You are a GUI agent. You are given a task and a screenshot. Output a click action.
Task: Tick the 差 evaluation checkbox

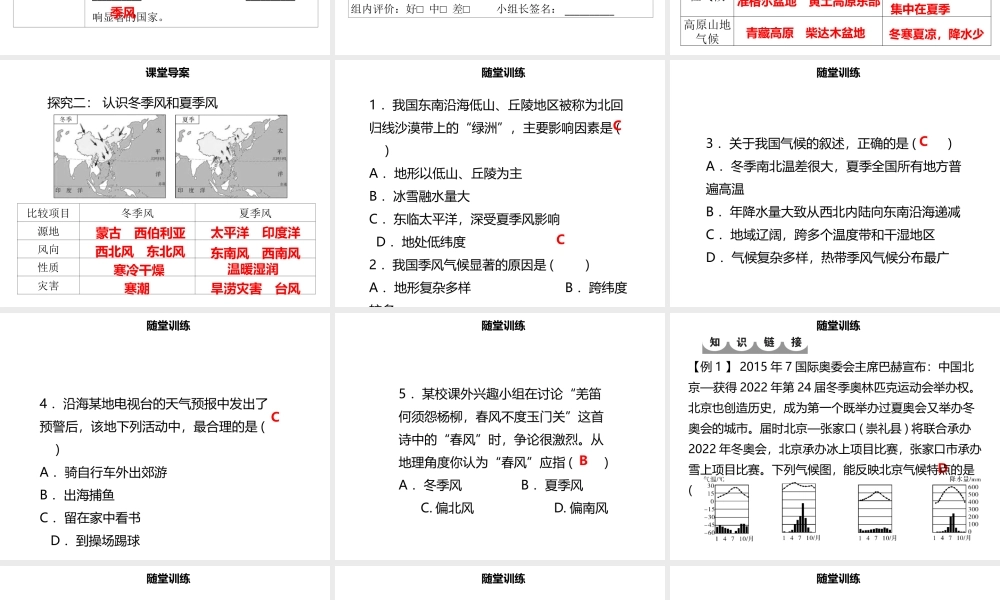(466, 9)
